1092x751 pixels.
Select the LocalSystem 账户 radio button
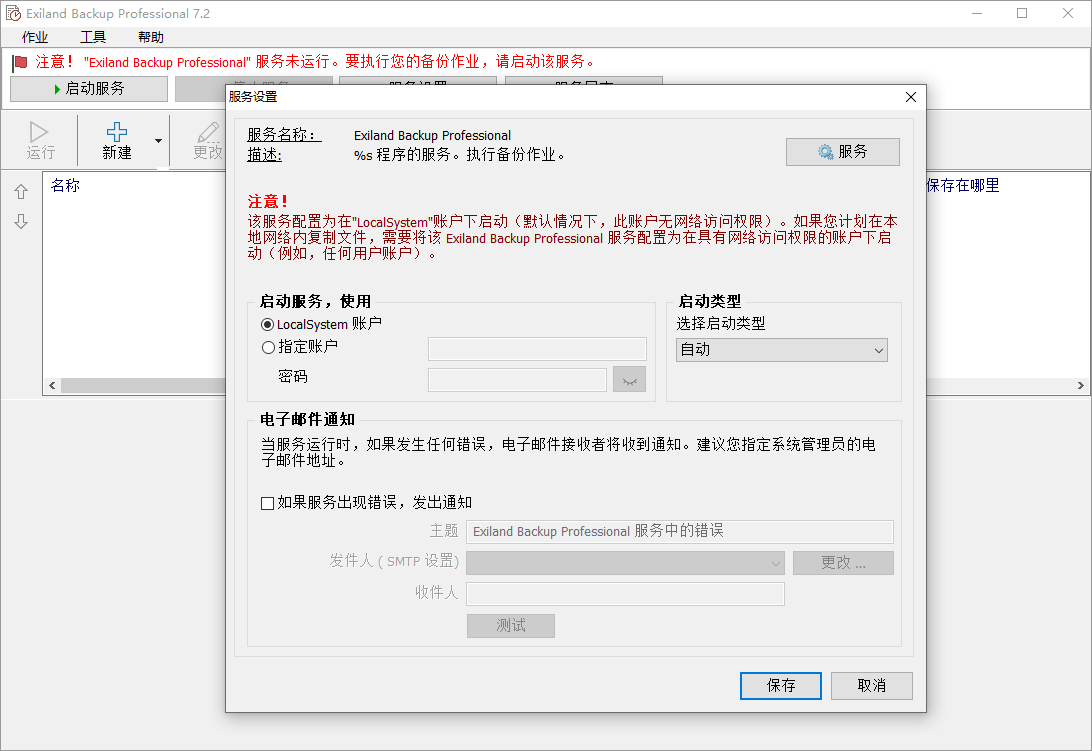(267, 325)
